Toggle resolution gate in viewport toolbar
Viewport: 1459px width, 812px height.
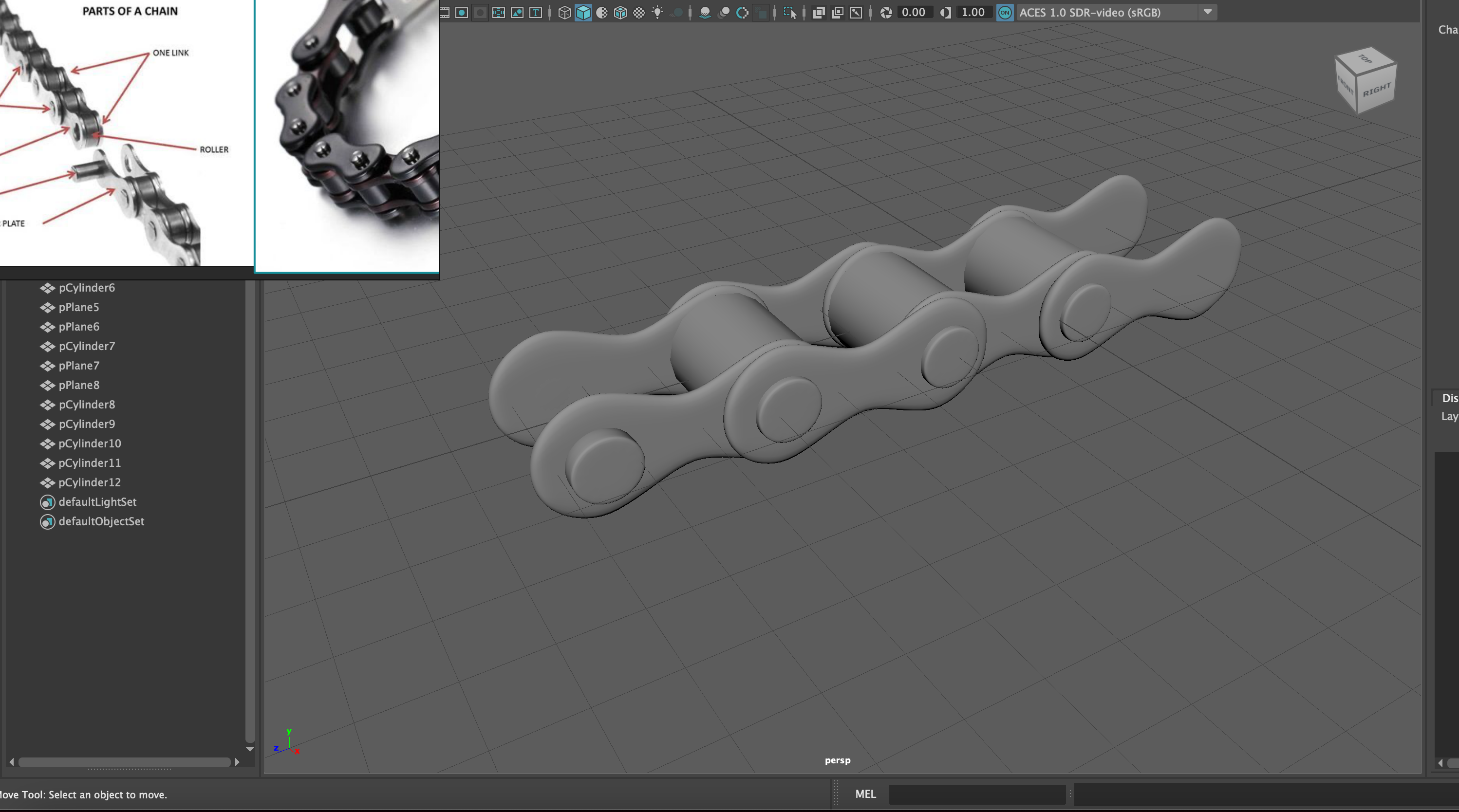(x=462, y=13)
